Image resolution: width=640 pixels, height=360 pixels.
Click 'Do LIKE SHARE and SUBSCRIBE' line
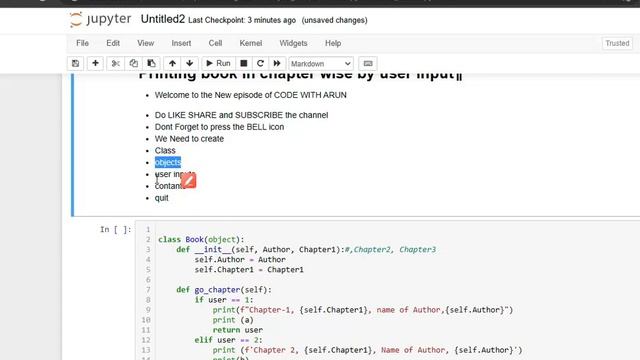point(241,115)
